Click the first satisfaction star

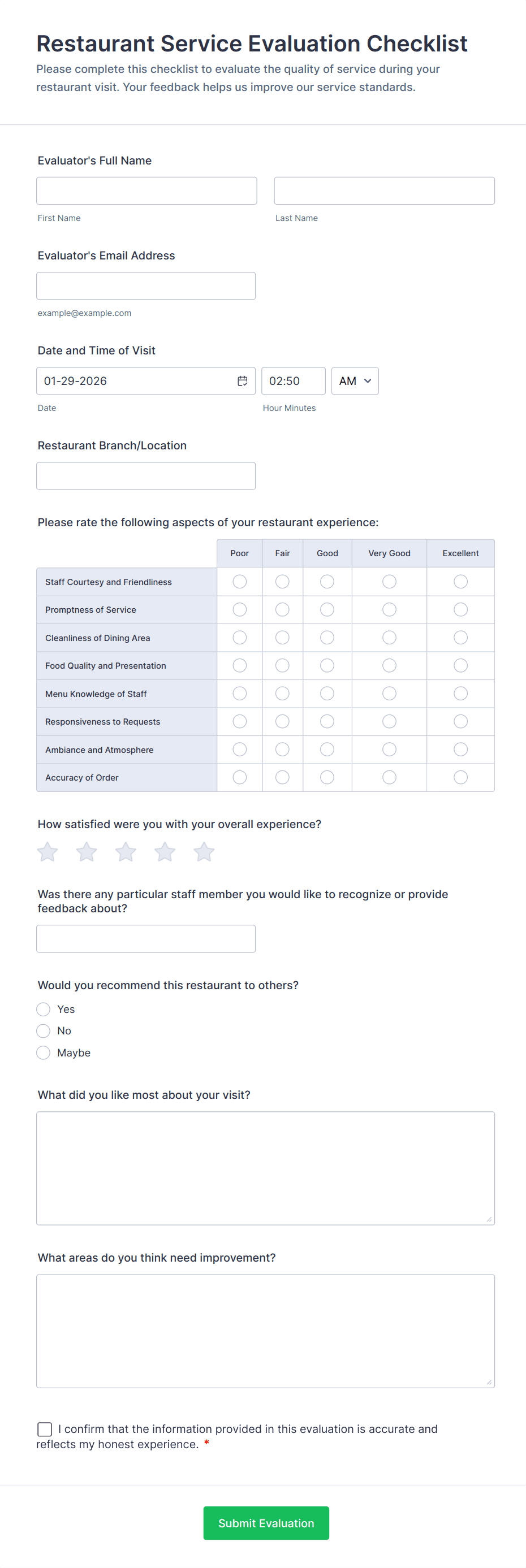(x=47, y=852)
